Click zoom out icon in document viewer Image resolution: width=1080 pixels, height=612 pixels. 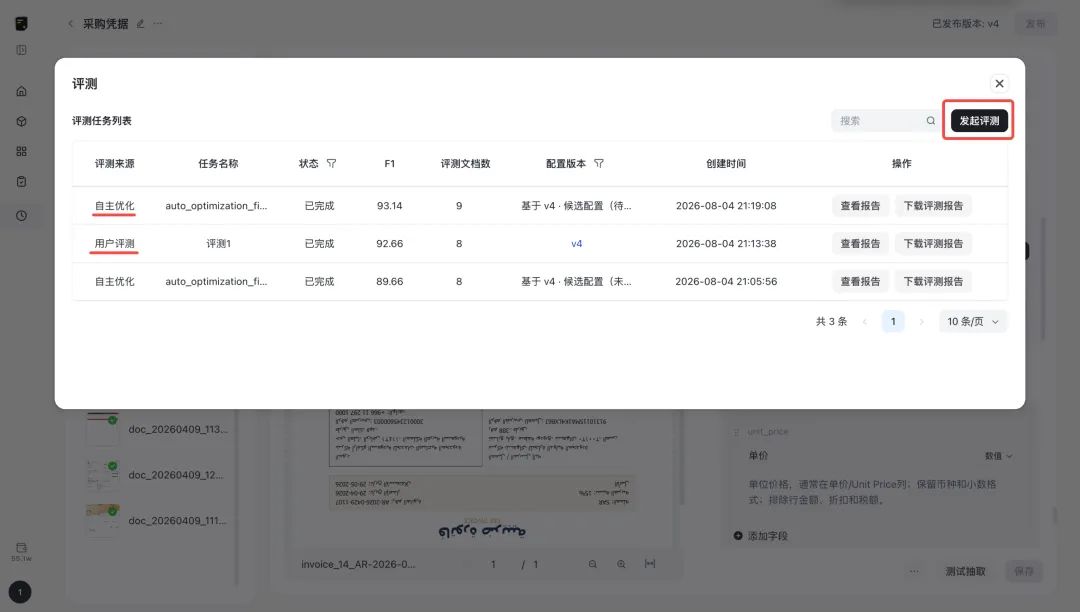592,564
